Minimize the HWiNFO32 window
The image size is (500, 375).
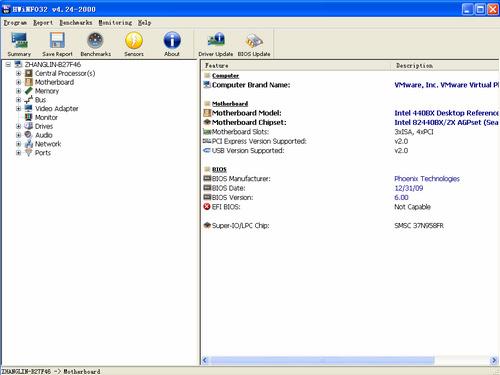click(x=467, y=9)
